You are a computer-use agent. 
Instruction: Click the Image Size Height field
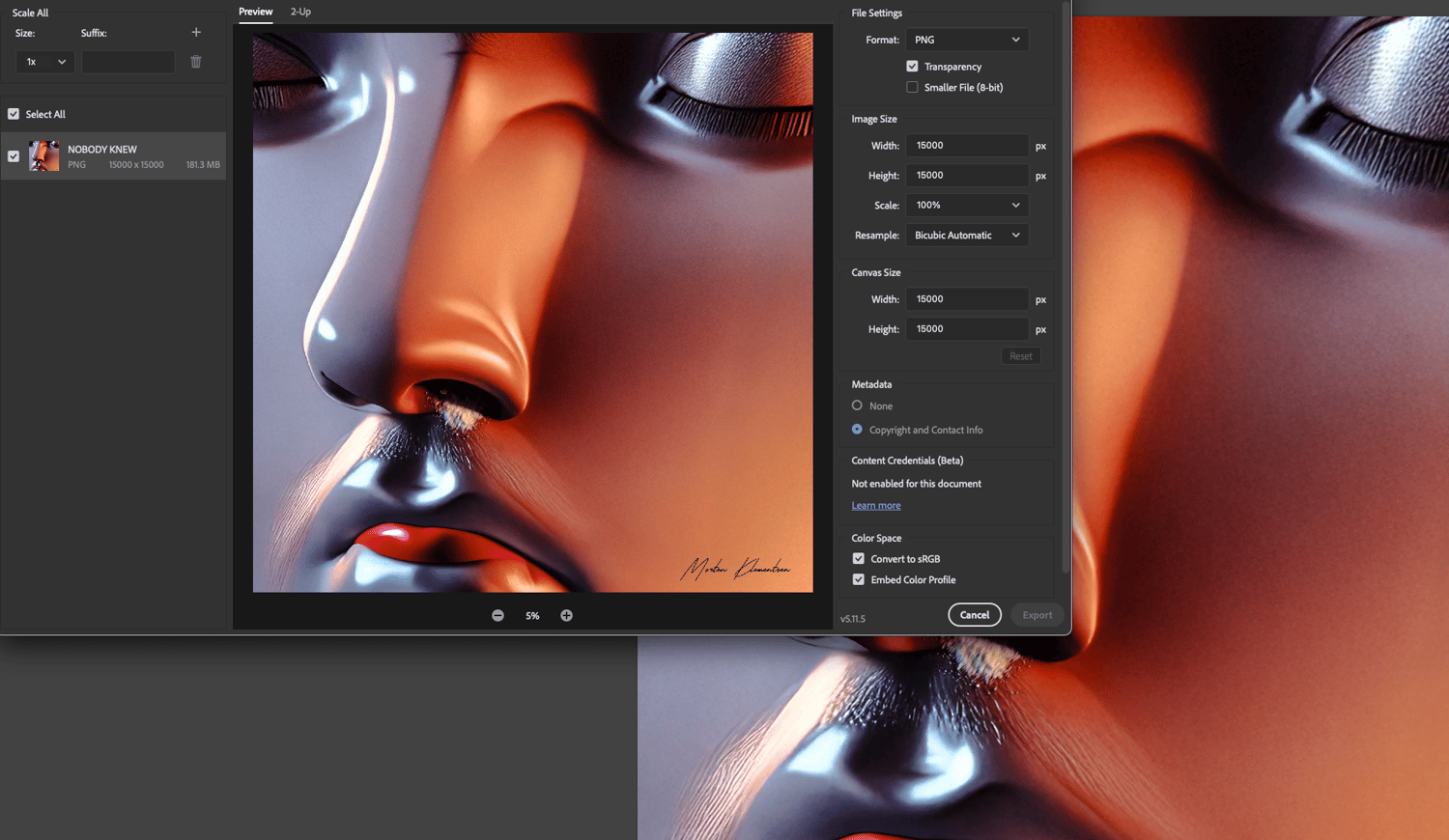967,175
